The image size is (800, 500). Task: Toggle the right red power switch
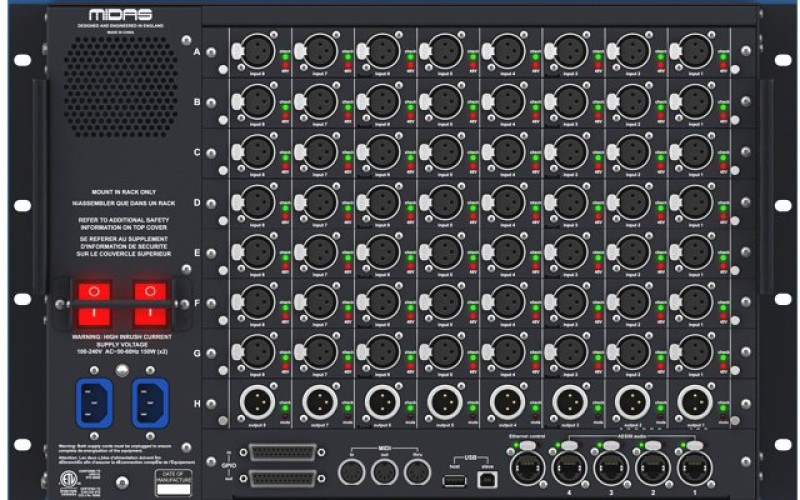150,304
